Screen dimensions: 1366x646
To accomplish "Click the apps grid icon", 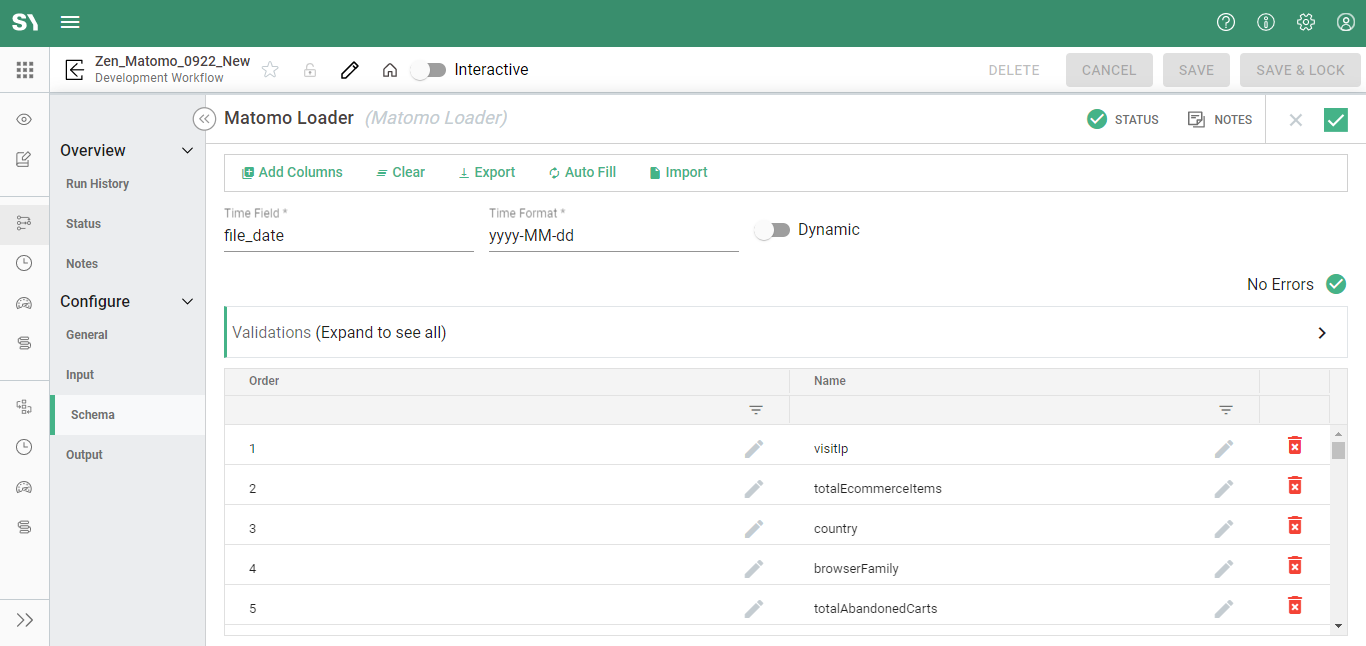I will 25,70.
